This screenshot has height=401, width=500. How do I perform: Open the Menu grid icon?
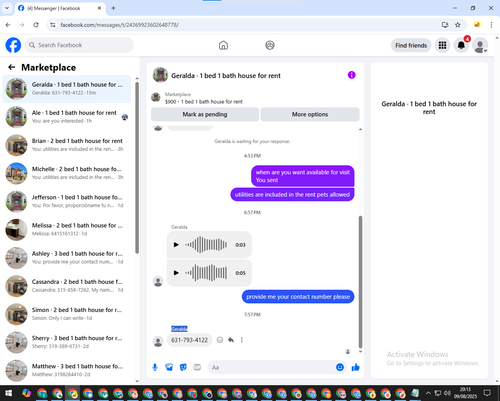tap(442, 45)
